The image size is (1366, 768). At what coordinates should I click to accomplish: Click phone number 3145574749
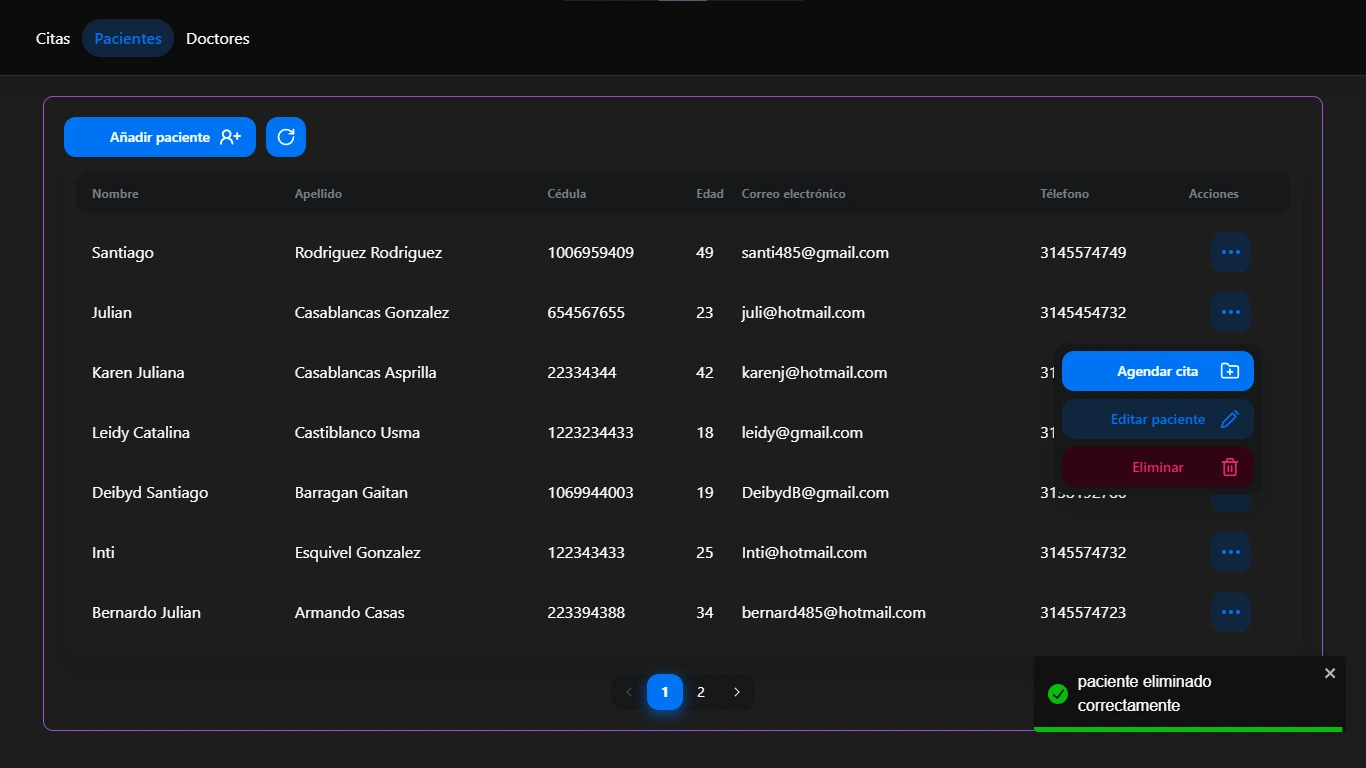[x=1083, y=252]
